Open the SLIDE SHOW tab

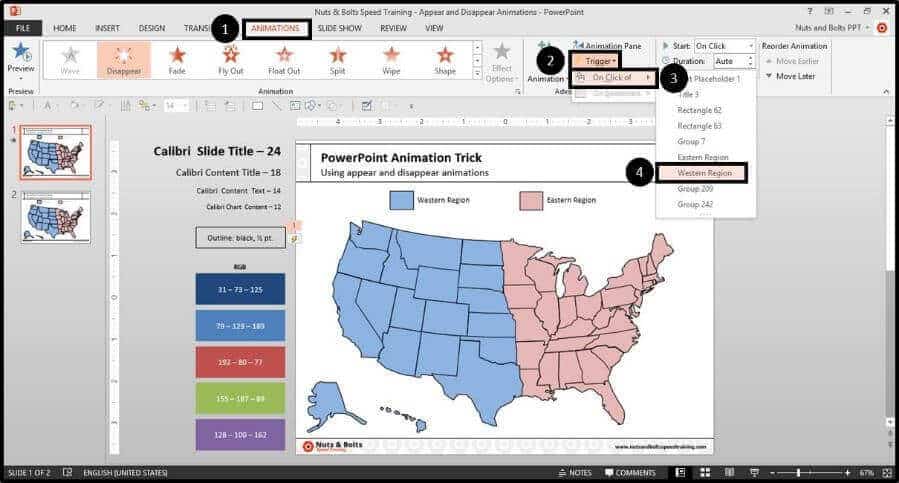(x=339, y=28)
